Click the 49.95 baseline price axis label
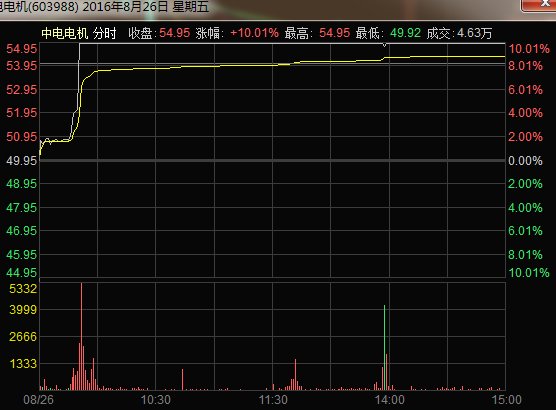The height and width of the screenshot is (410, 556). click(22, 161)
